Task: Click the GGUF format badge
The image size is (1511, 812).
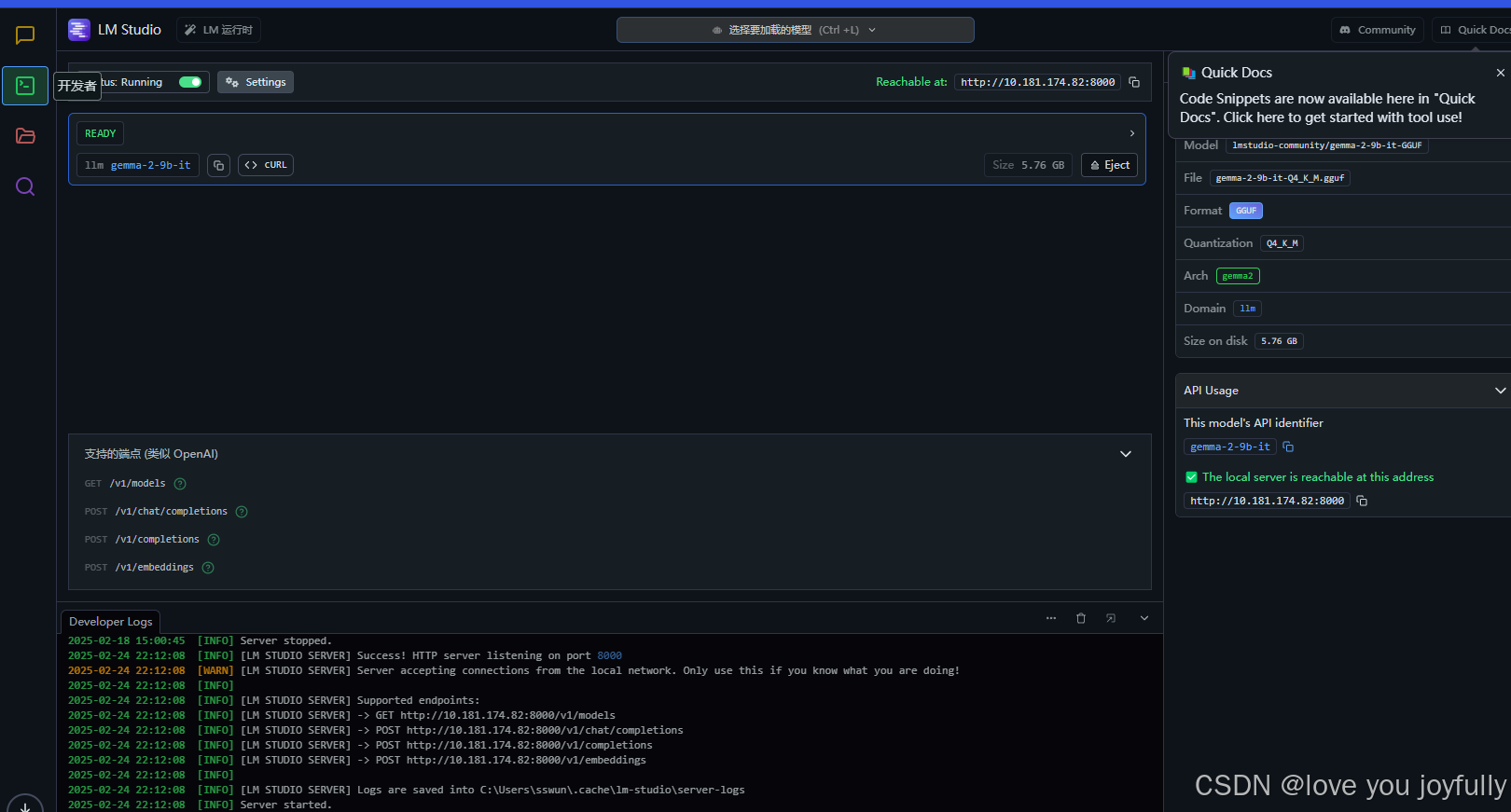Action: 1246,211
